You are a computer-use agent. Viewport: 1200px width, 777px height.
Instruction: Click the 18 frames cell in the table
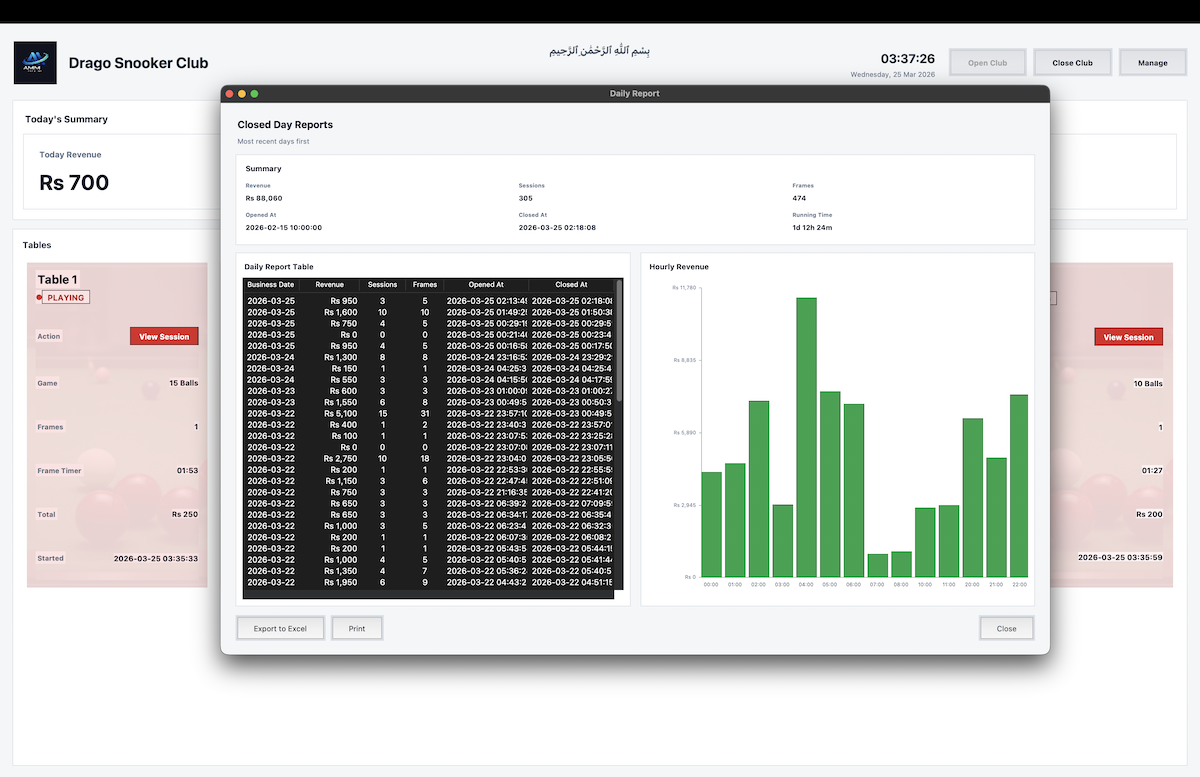click(425, 458)
